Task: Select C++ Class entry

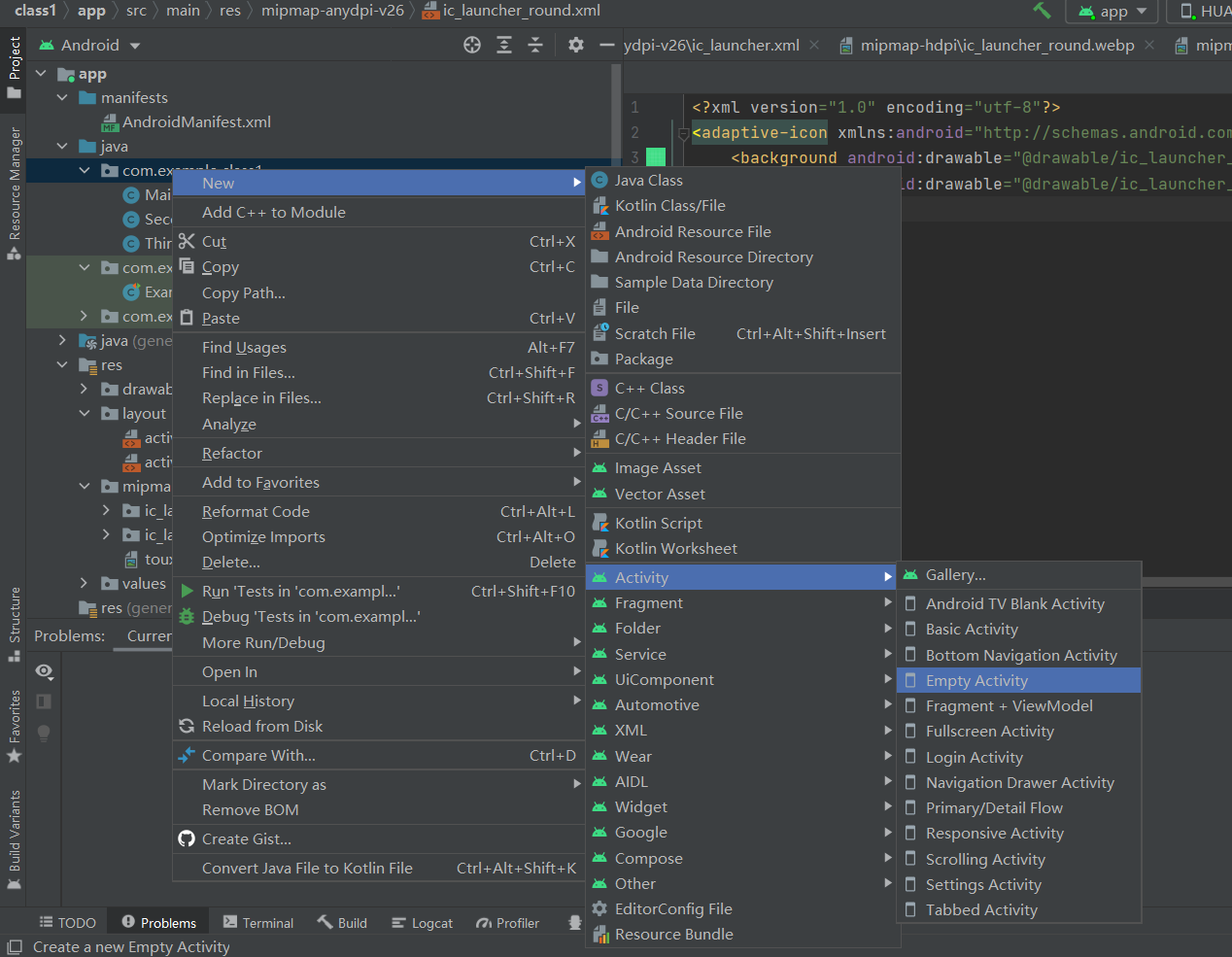Action: [743, 389]
